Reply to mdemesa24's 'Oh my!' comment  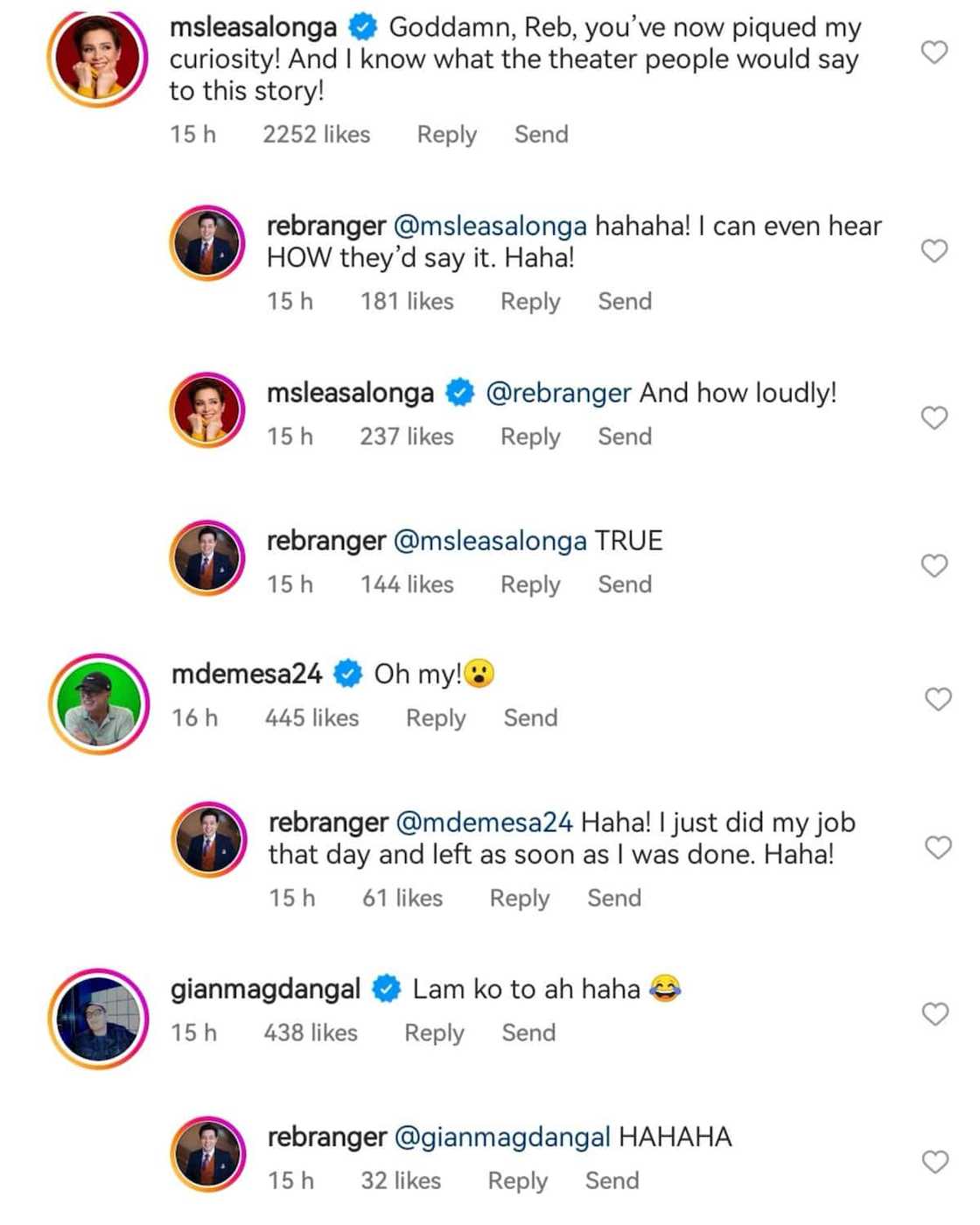coord(435,718)
